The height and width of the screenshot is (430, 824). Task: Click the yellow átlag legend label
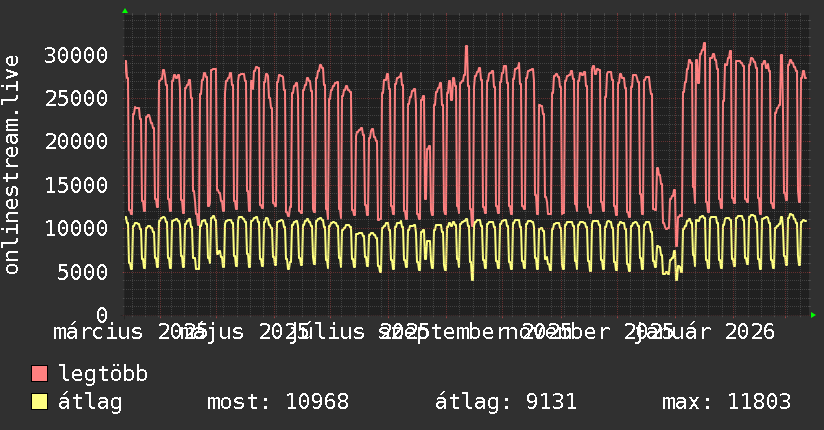[90, 402]
